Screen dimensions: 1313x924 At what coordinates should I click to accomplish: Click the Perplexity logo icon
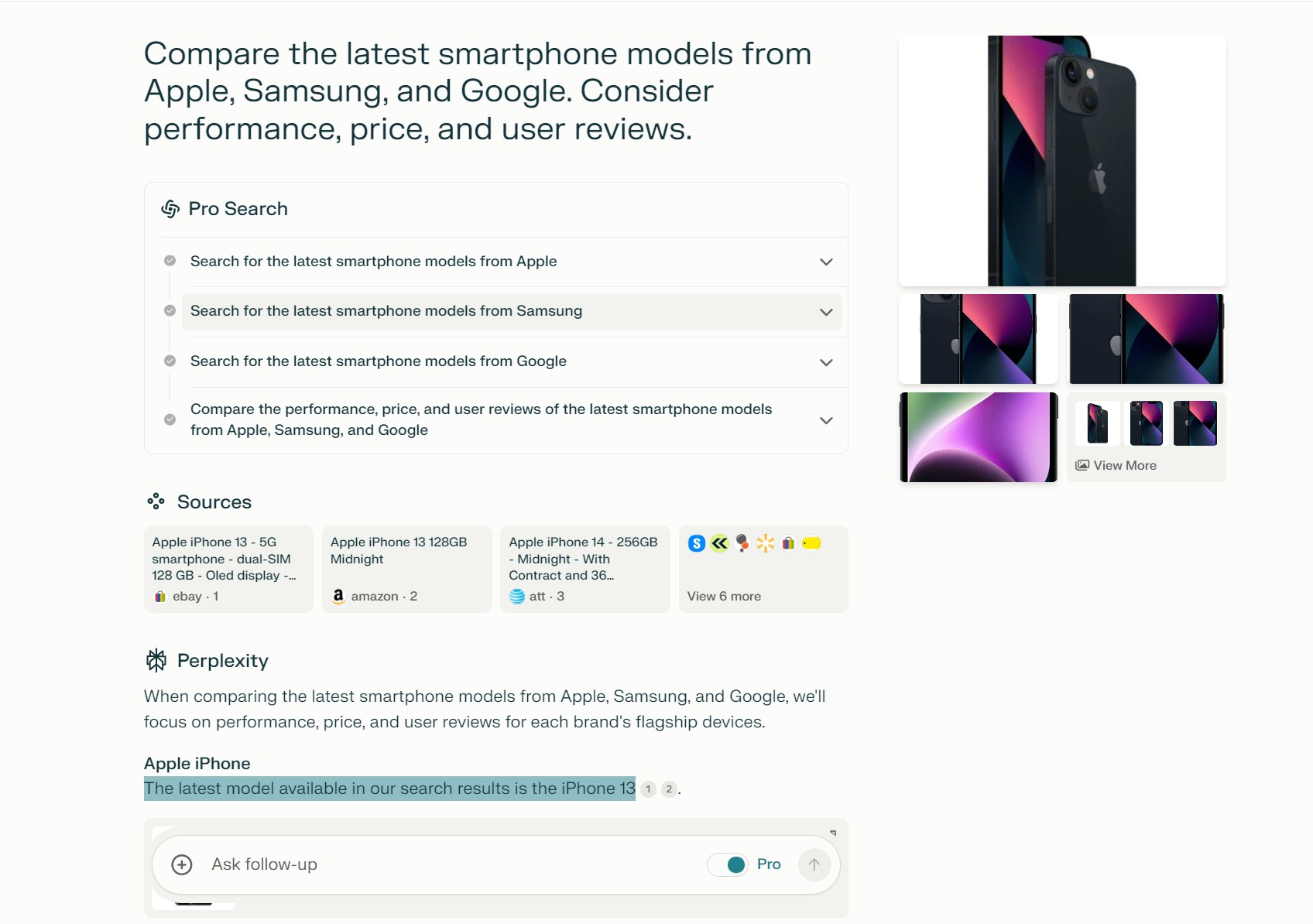click(156, 660)
